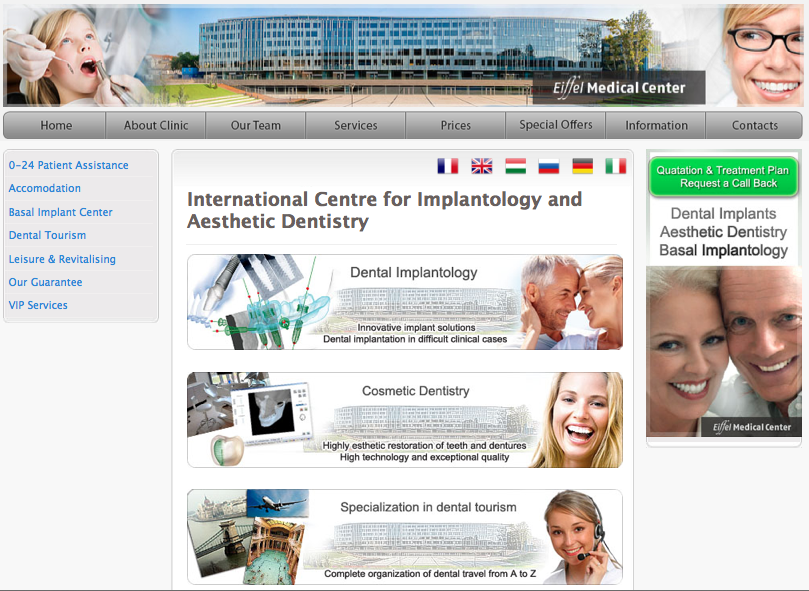Image resolution: width=809 pixels, height=591 pixels.
Task: Click 'Innovative implant solutions' caption
Action: point(416,328)
